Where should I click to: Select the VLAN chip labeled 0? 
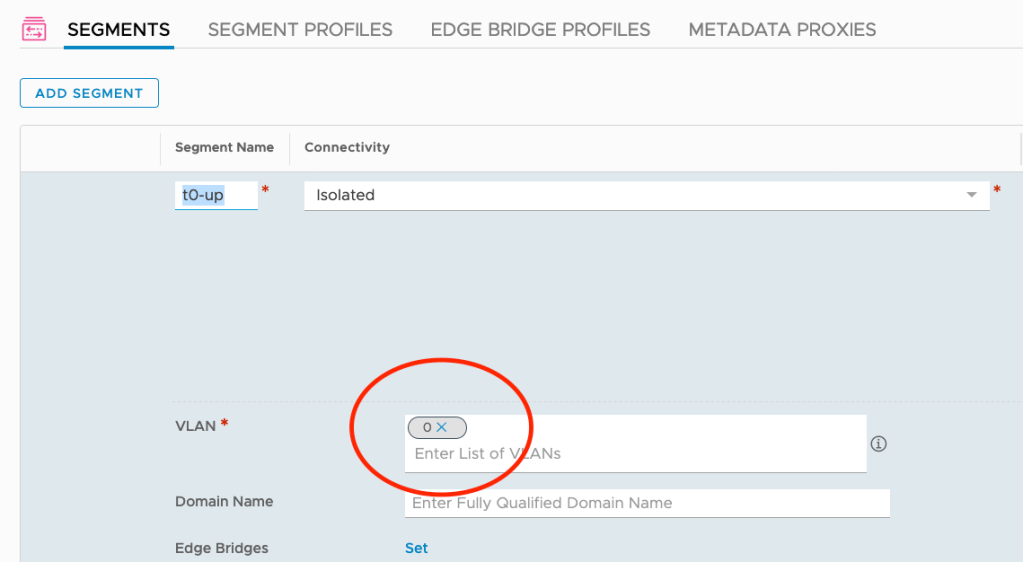tap(427, 428)
